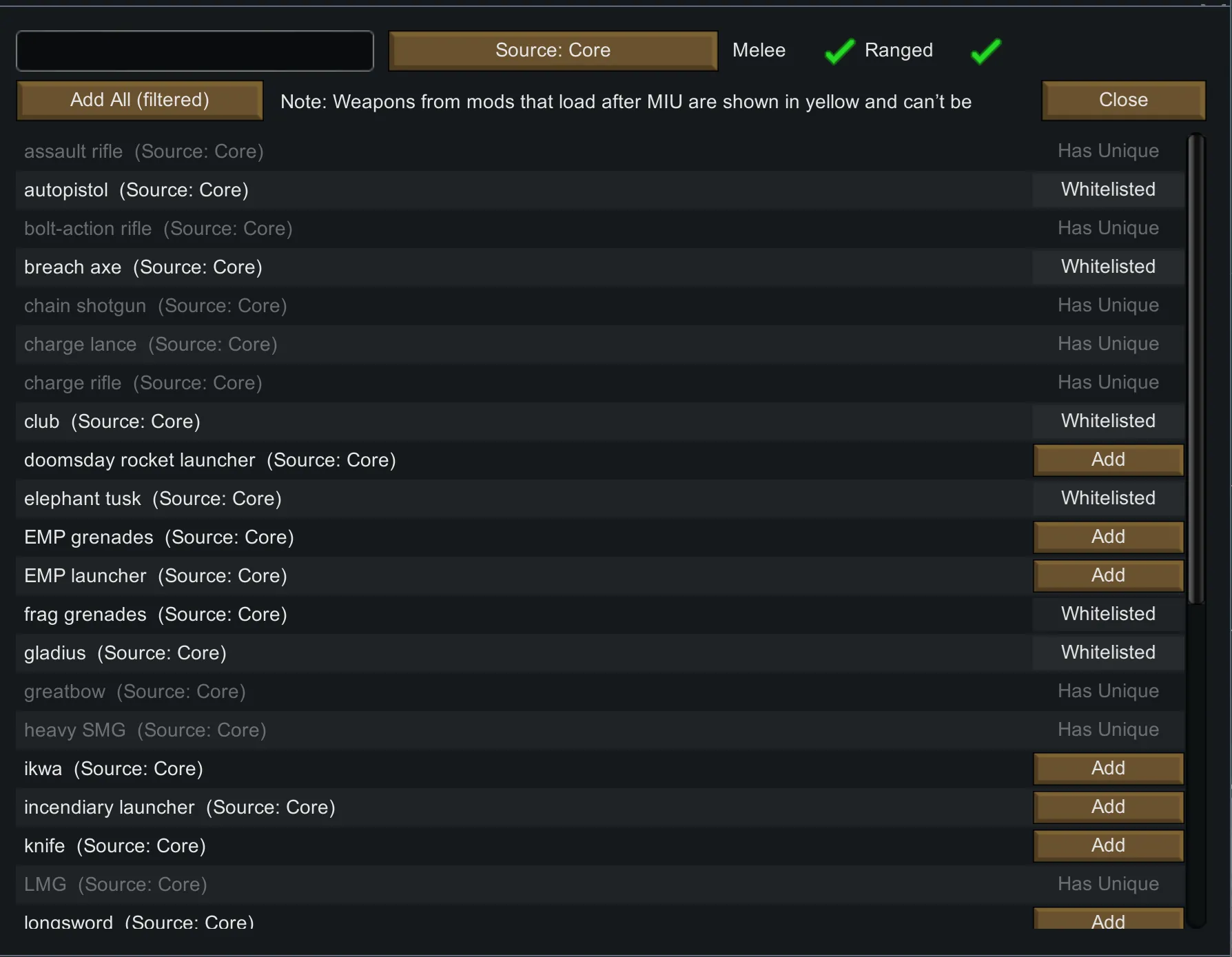Add ikwa to the whitelist
Image resolution: width=1232 pixels, height=957 pixels.
click(1108, 768)
